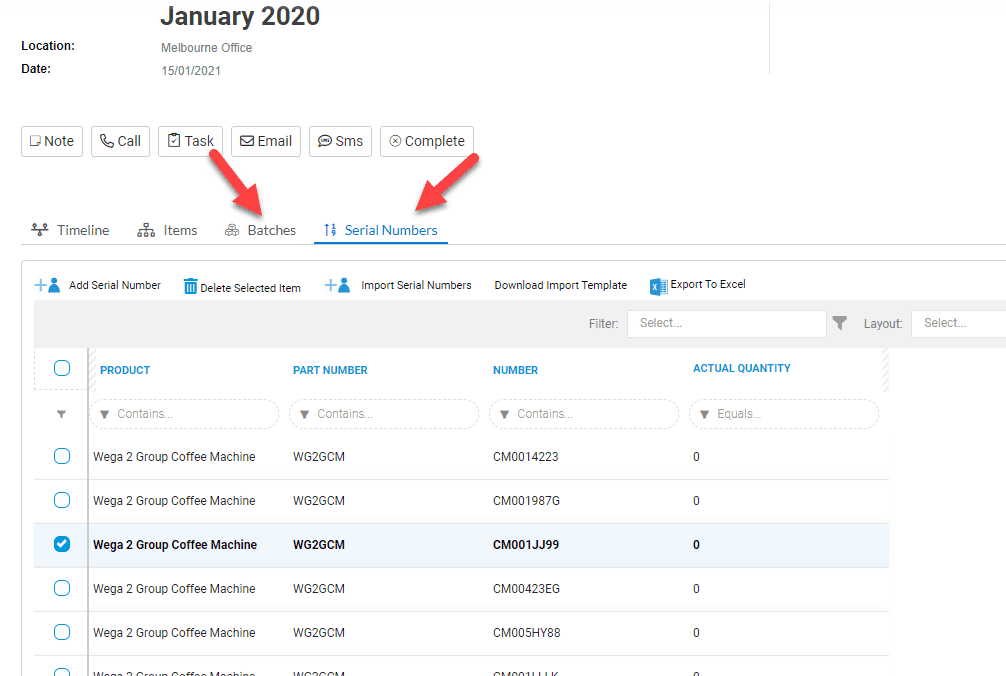
Task: Click part number WG2GCM in CM00423EG row
Action: 319,589
